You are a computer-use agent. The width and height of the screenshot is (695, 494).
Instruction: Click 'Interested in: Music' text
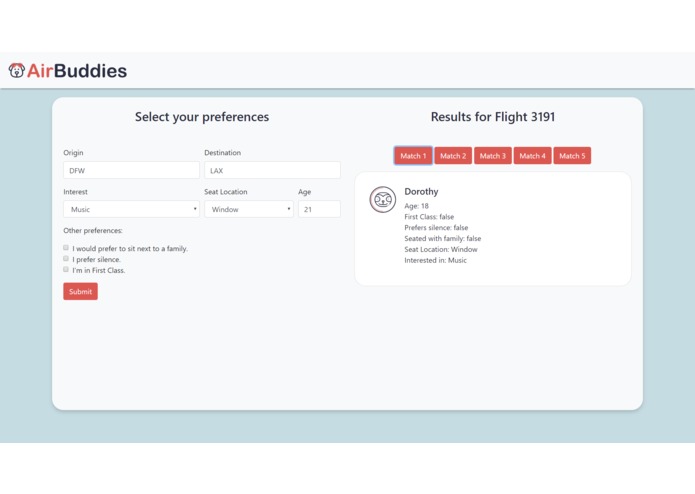[435, 260]
